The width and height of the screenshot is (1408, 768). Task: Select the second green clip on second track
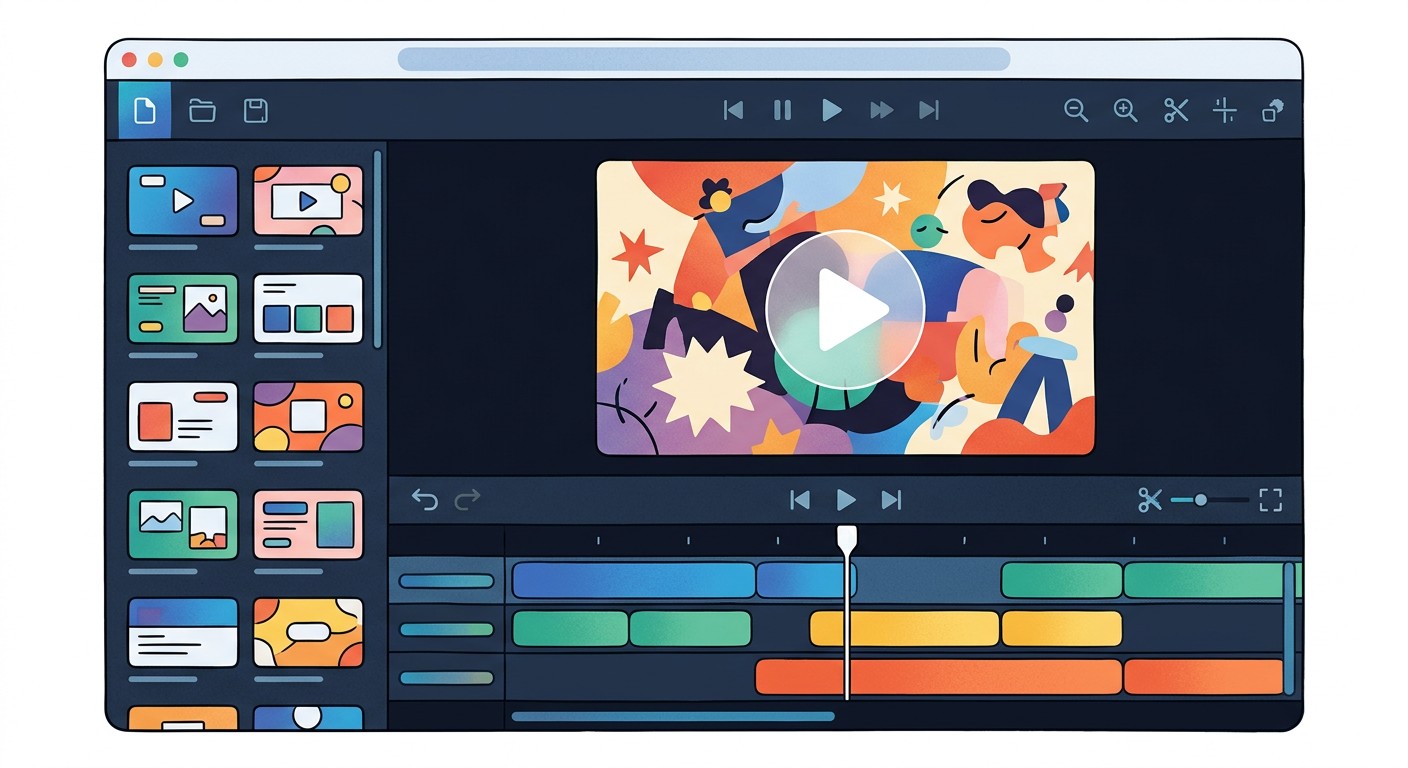(x=690, y=629)
